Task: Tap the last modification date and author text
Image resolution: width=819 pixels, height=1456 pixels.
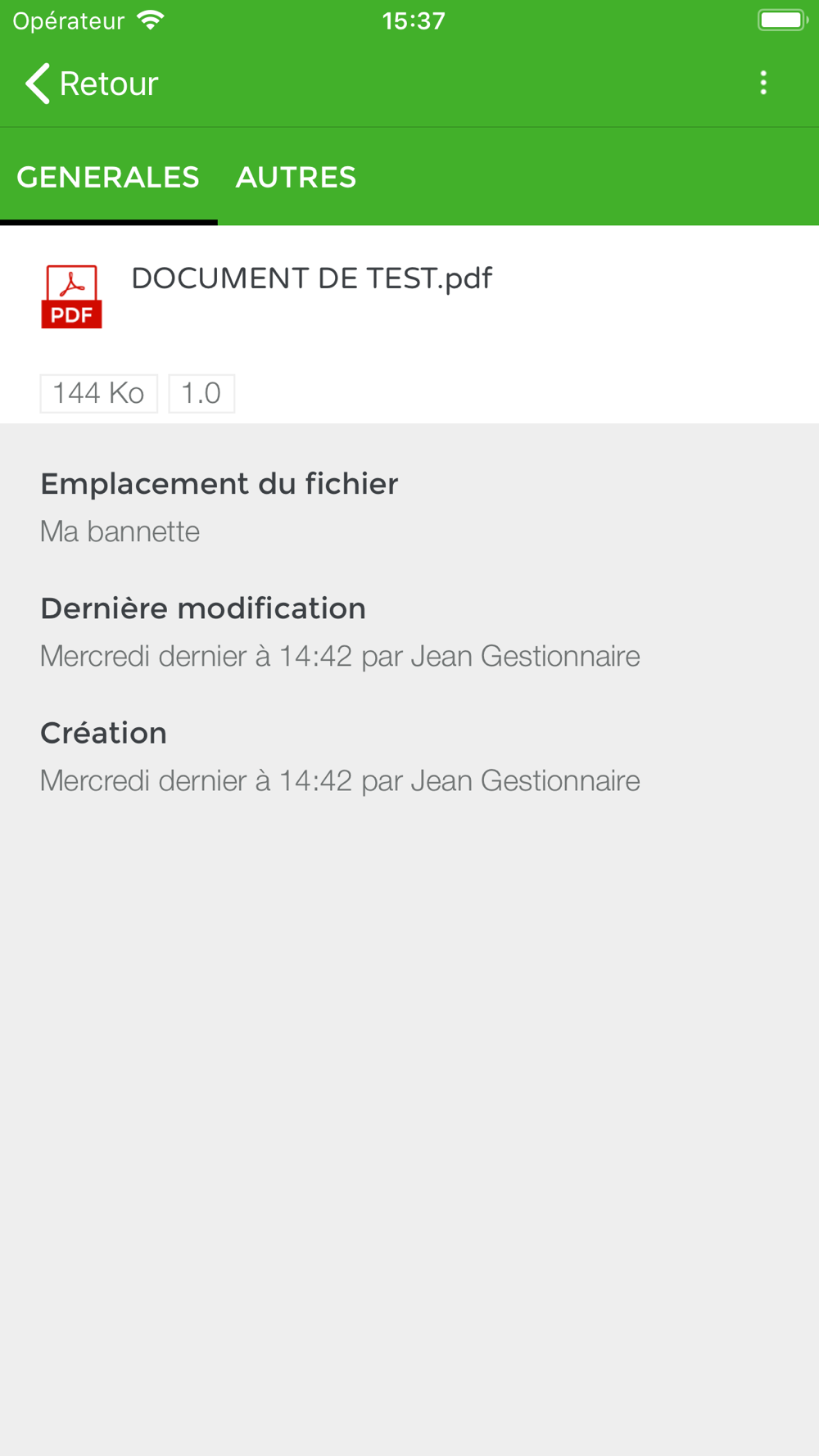Action: [340, 656]
